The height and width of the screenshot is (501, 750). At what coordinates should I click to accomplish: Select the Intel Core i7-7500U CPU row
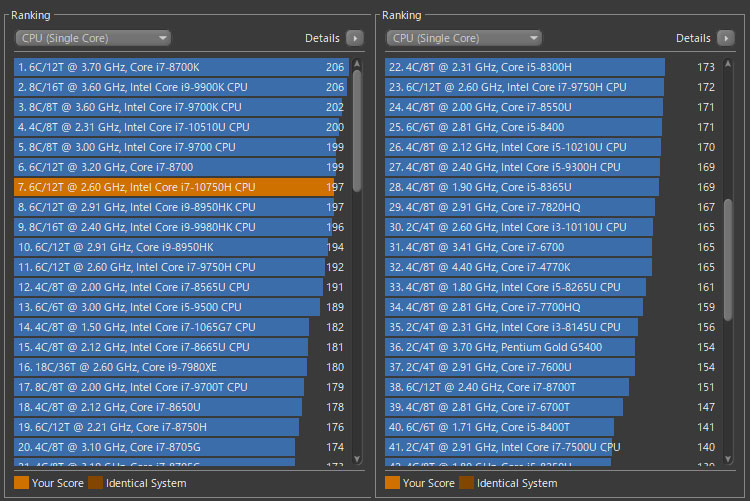point(552,447)
